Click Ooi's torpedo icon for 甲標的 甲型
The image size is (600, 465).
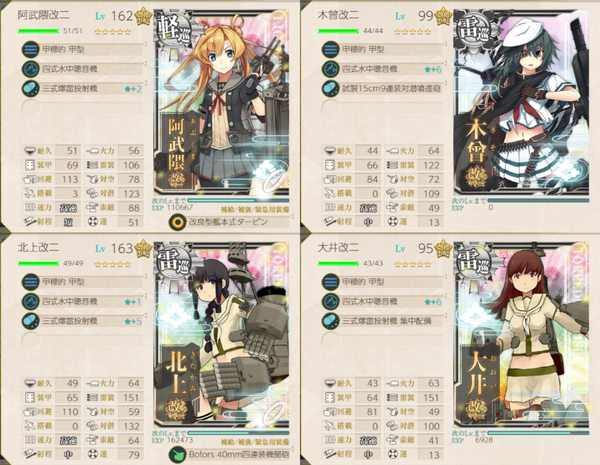coord(331,282)
